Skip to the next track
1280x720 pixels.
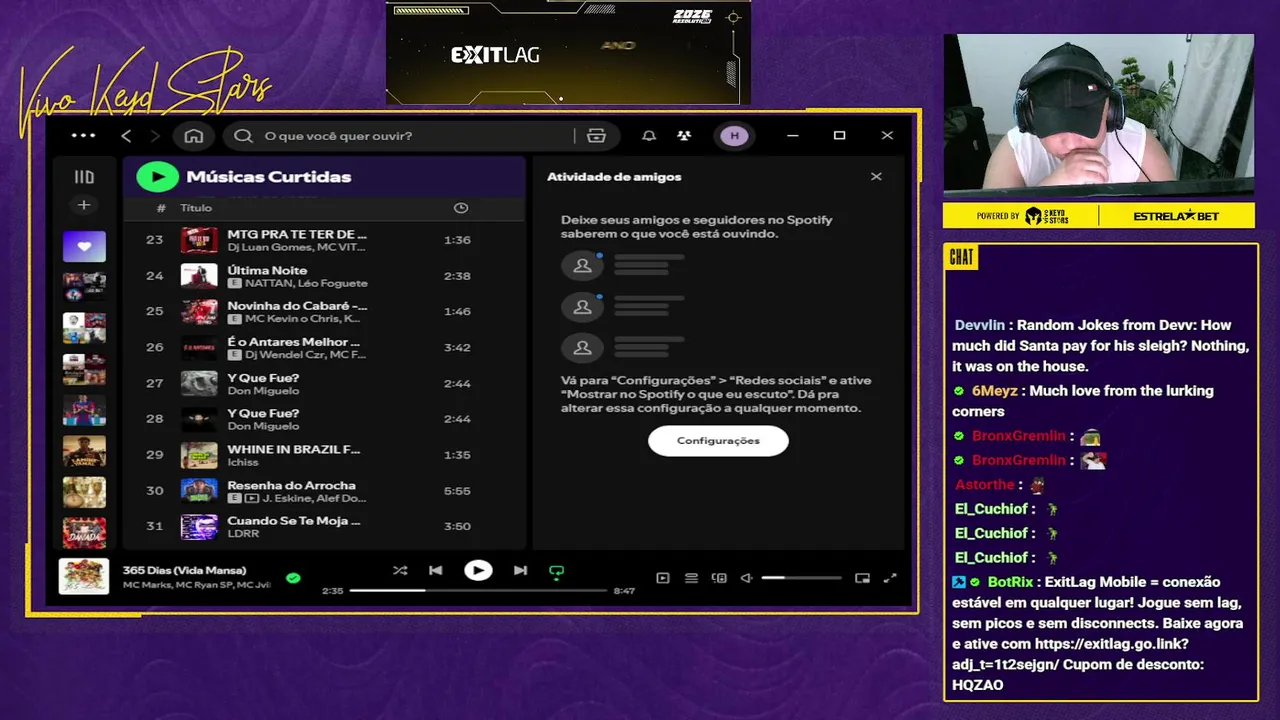520,571
